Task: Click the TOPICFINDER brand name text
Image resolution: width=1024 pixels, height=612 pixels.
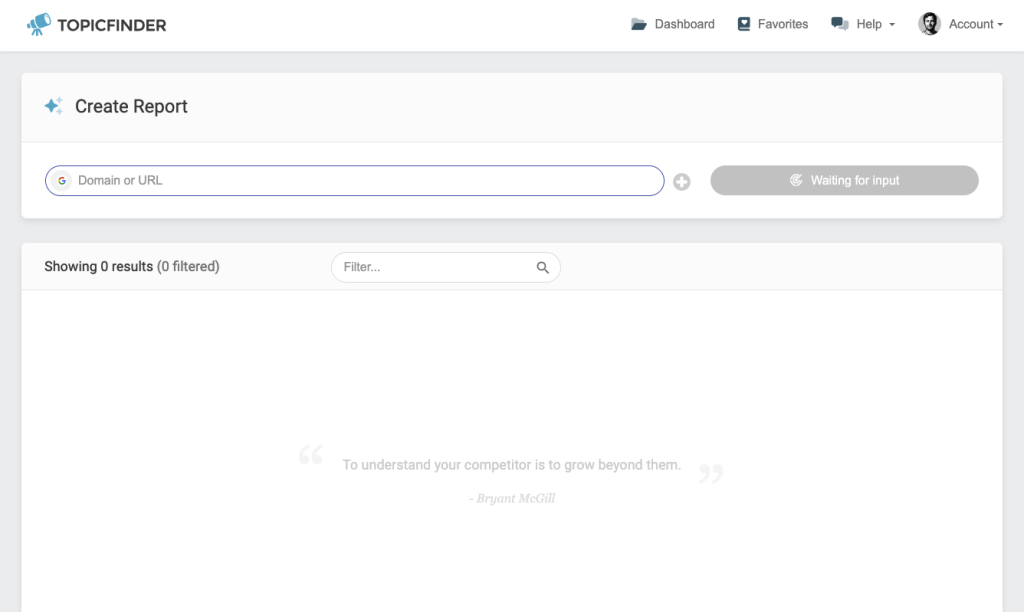Action: [x=112, y=25]
